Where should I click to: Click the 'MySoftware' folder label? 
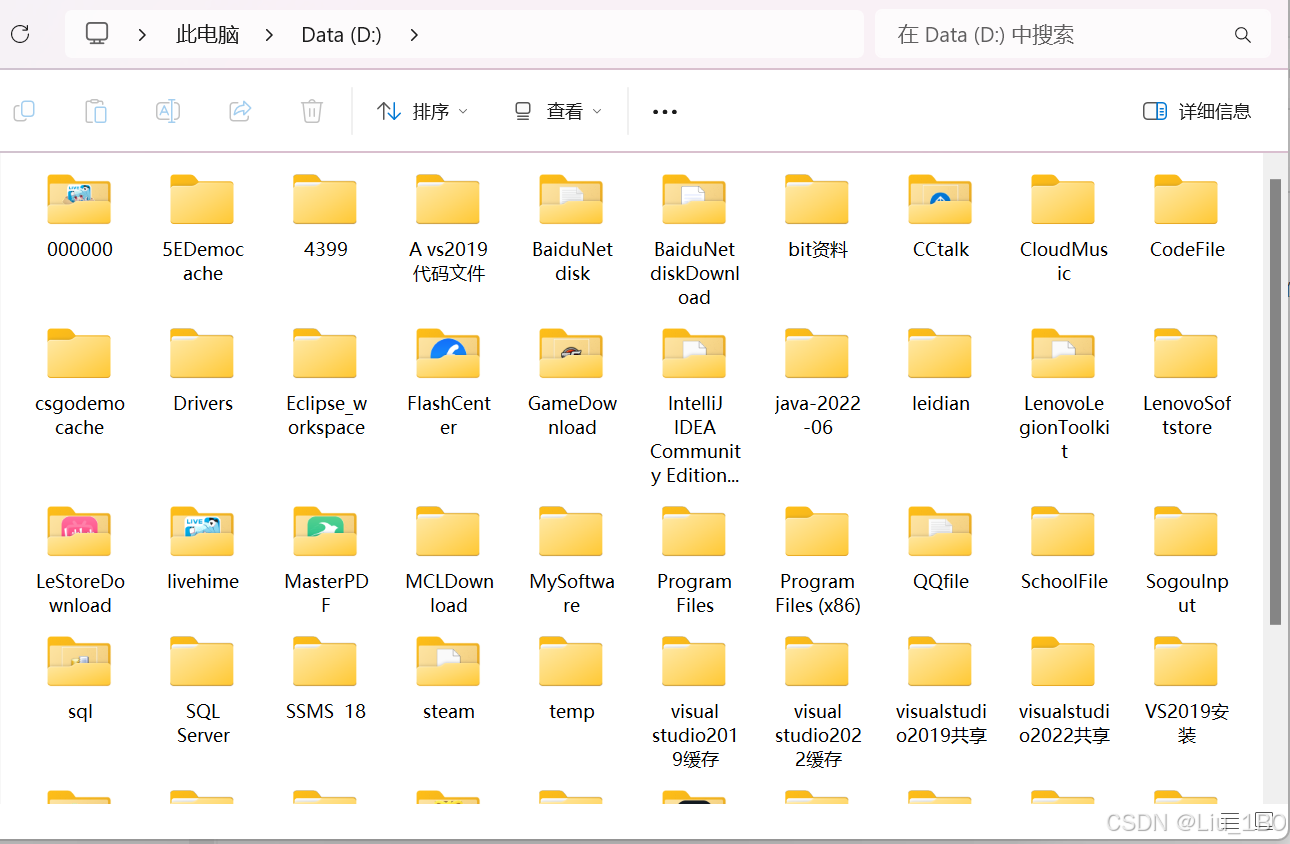572,594
